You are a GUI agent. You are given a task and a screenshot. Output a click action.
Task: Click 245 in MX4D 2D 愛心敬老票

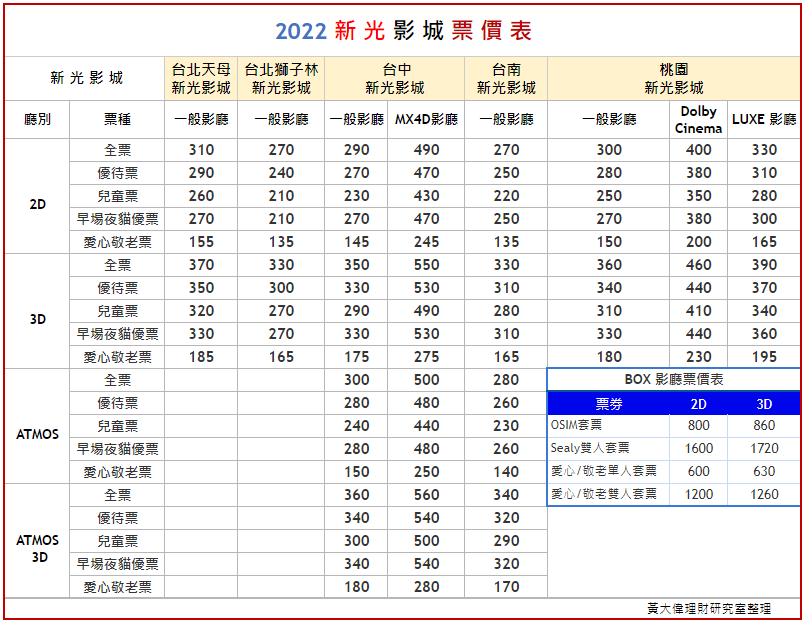426,242
